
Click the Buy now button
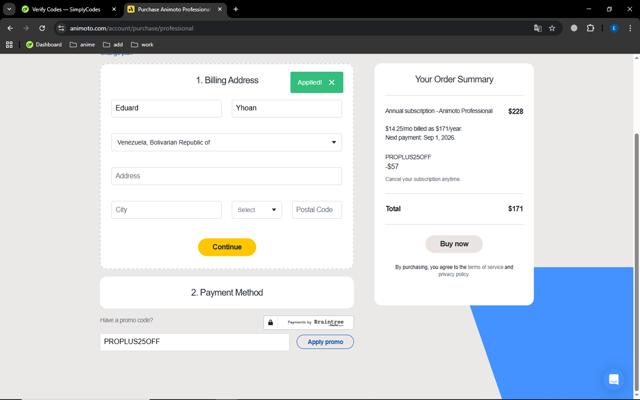tap(454, 244)
